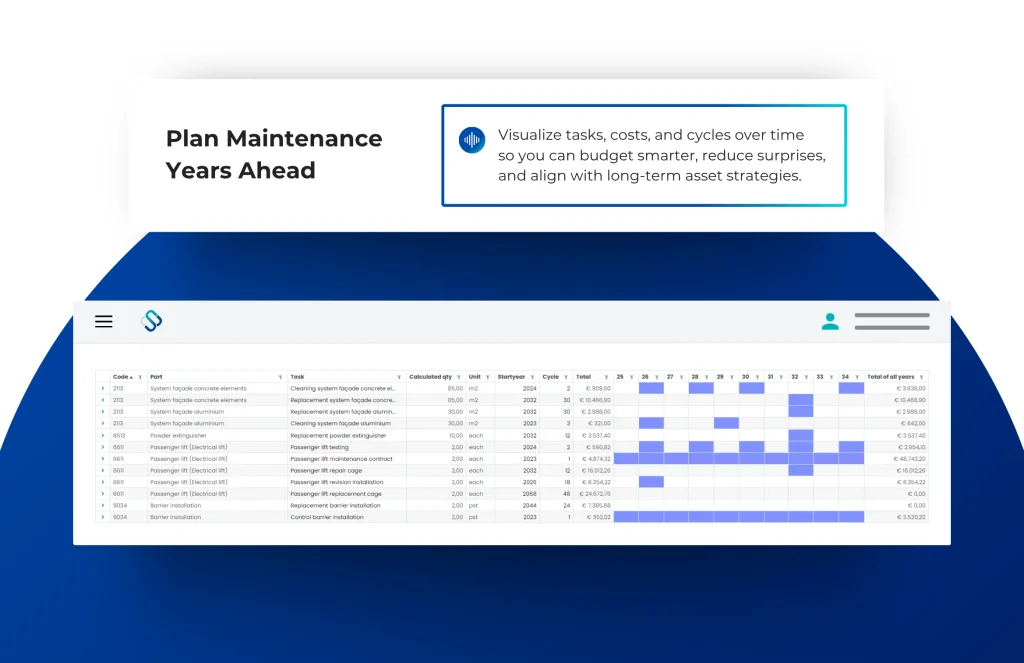Expand the Passenger lift testing row
Viewport: 1024px width, 663px height.
103,448
